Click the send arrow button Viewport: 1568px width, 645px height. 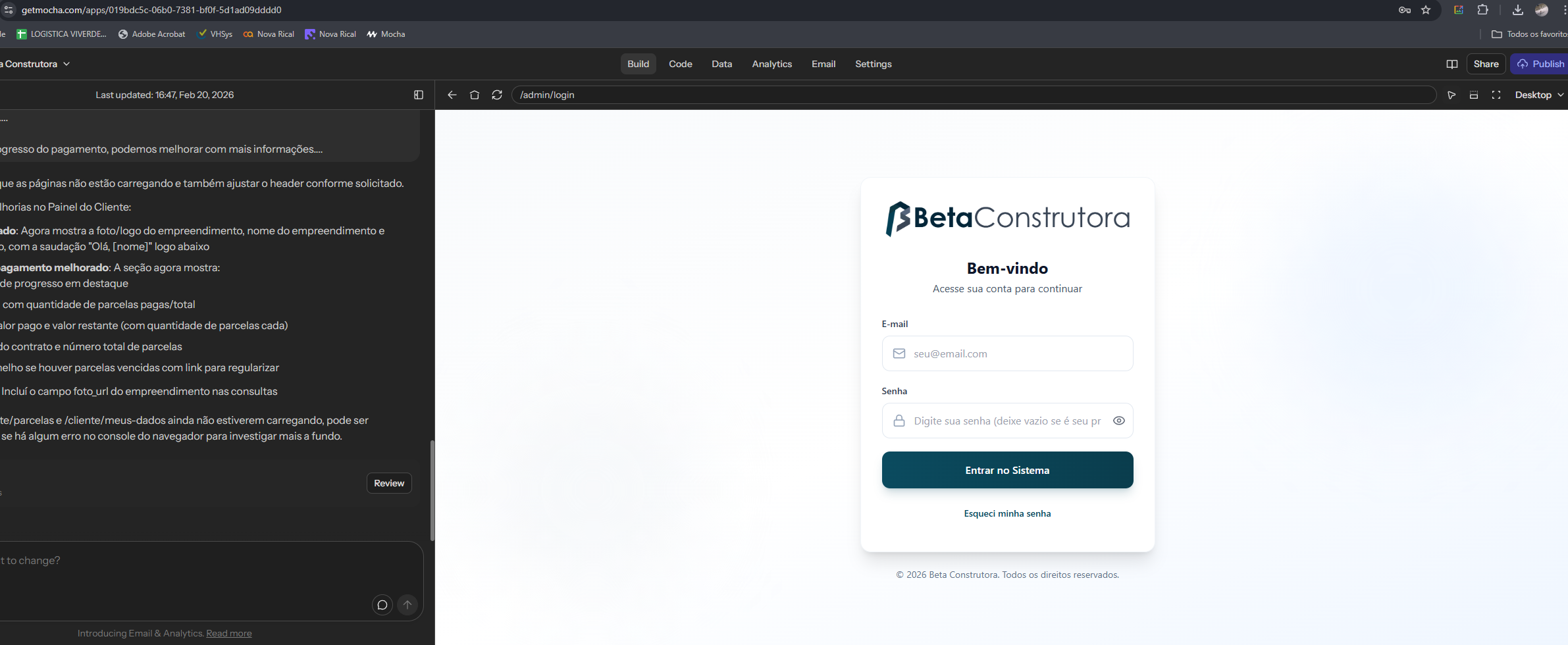[407, 604]
